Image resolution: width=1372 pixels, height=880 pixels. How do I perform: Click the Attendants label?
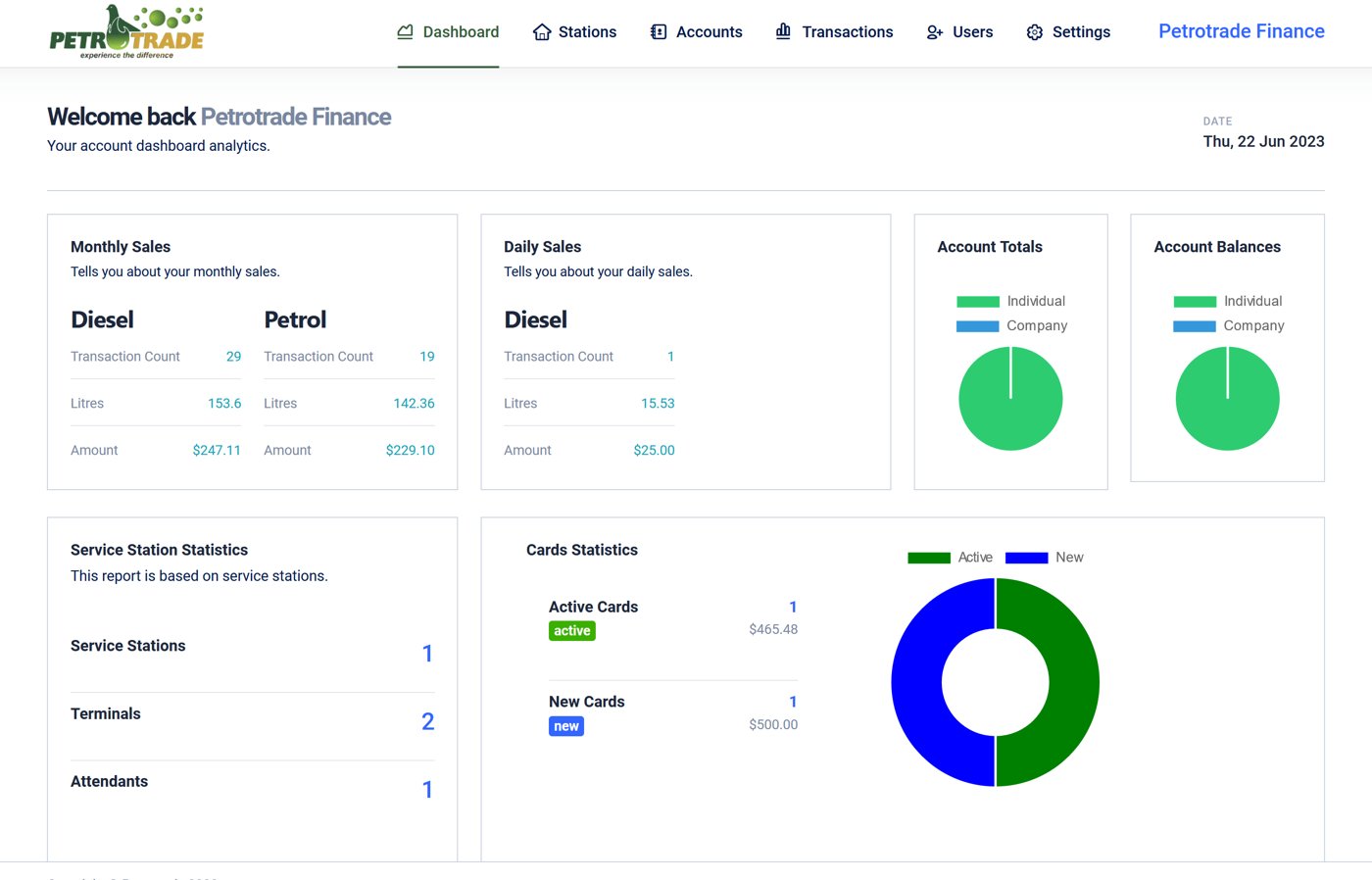[x=109, y=781]
